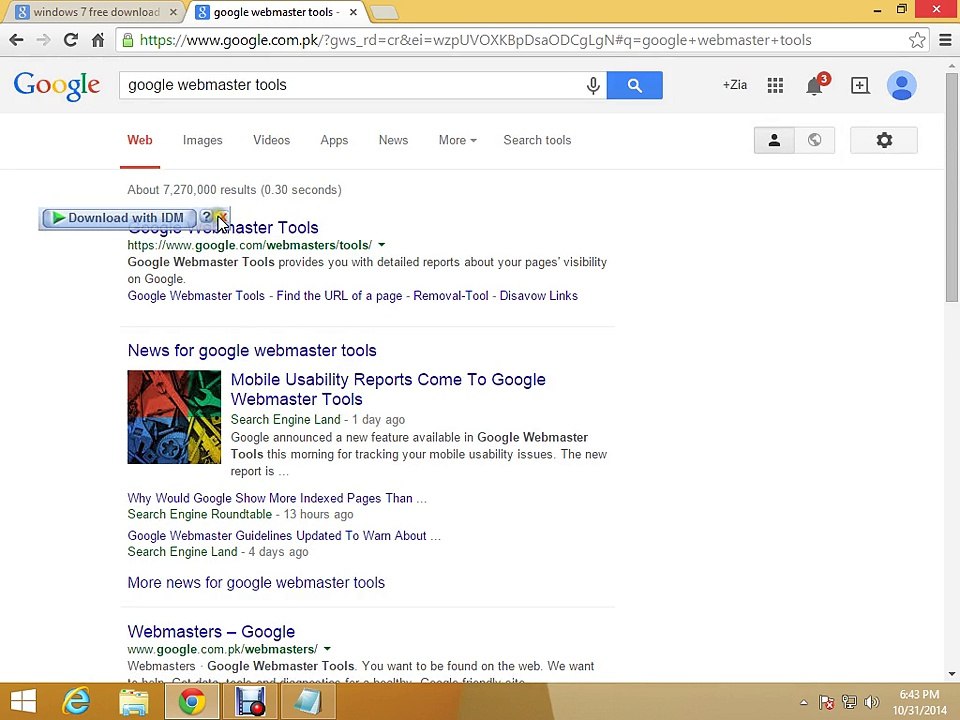Open the screen recorder taskbar icon
960x720 pixels.
250,702
